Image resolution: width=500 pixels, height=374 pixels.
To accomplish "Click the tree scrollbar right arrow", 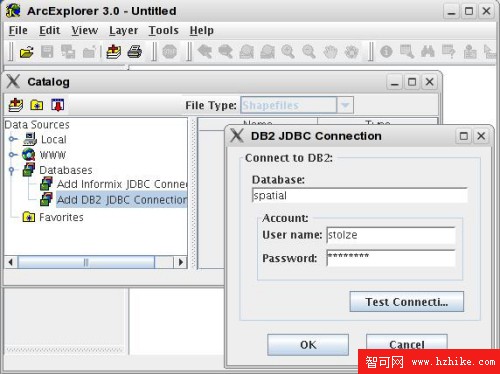I will tap(181, 262).
